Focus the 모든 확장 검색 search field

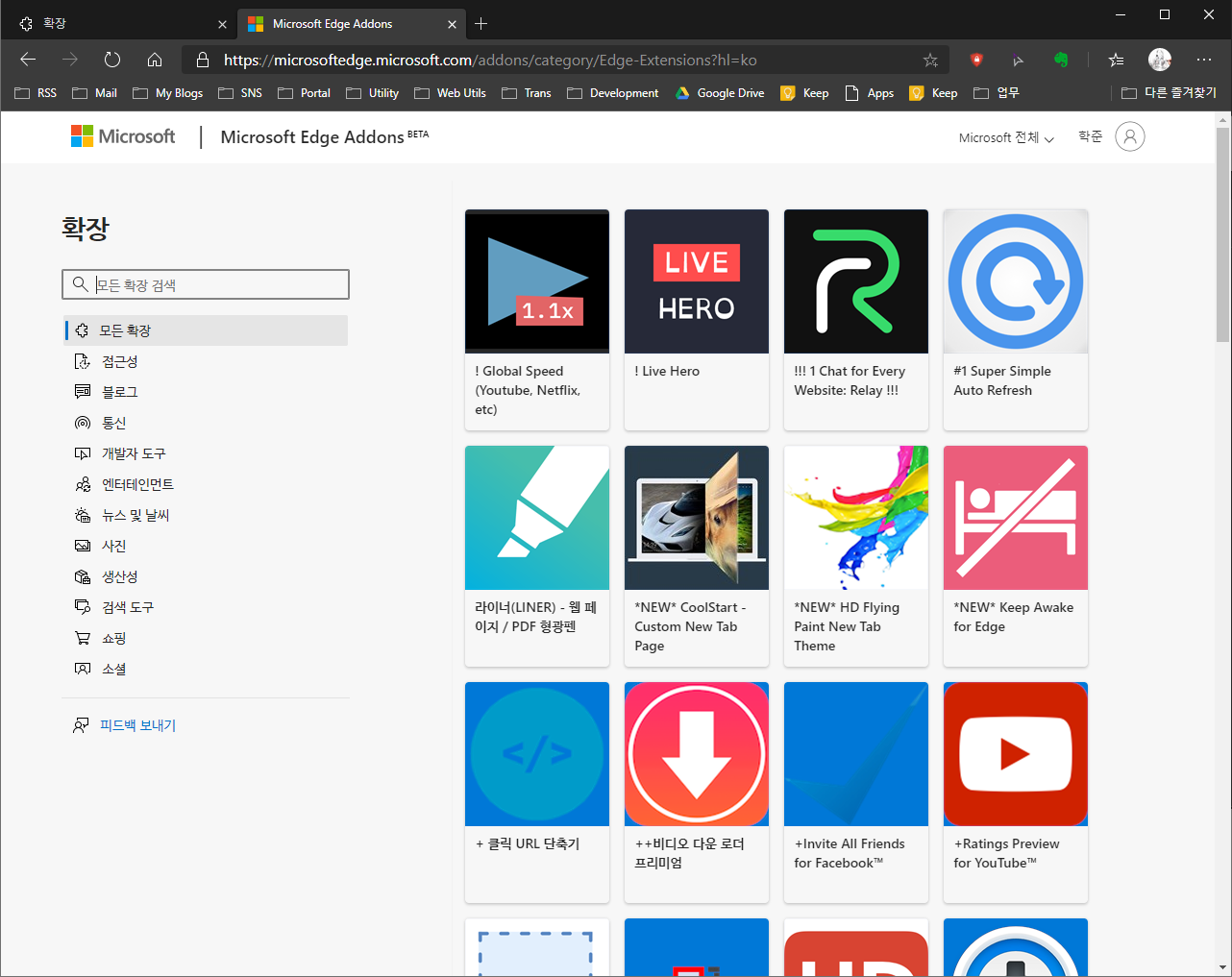(206, 284)
